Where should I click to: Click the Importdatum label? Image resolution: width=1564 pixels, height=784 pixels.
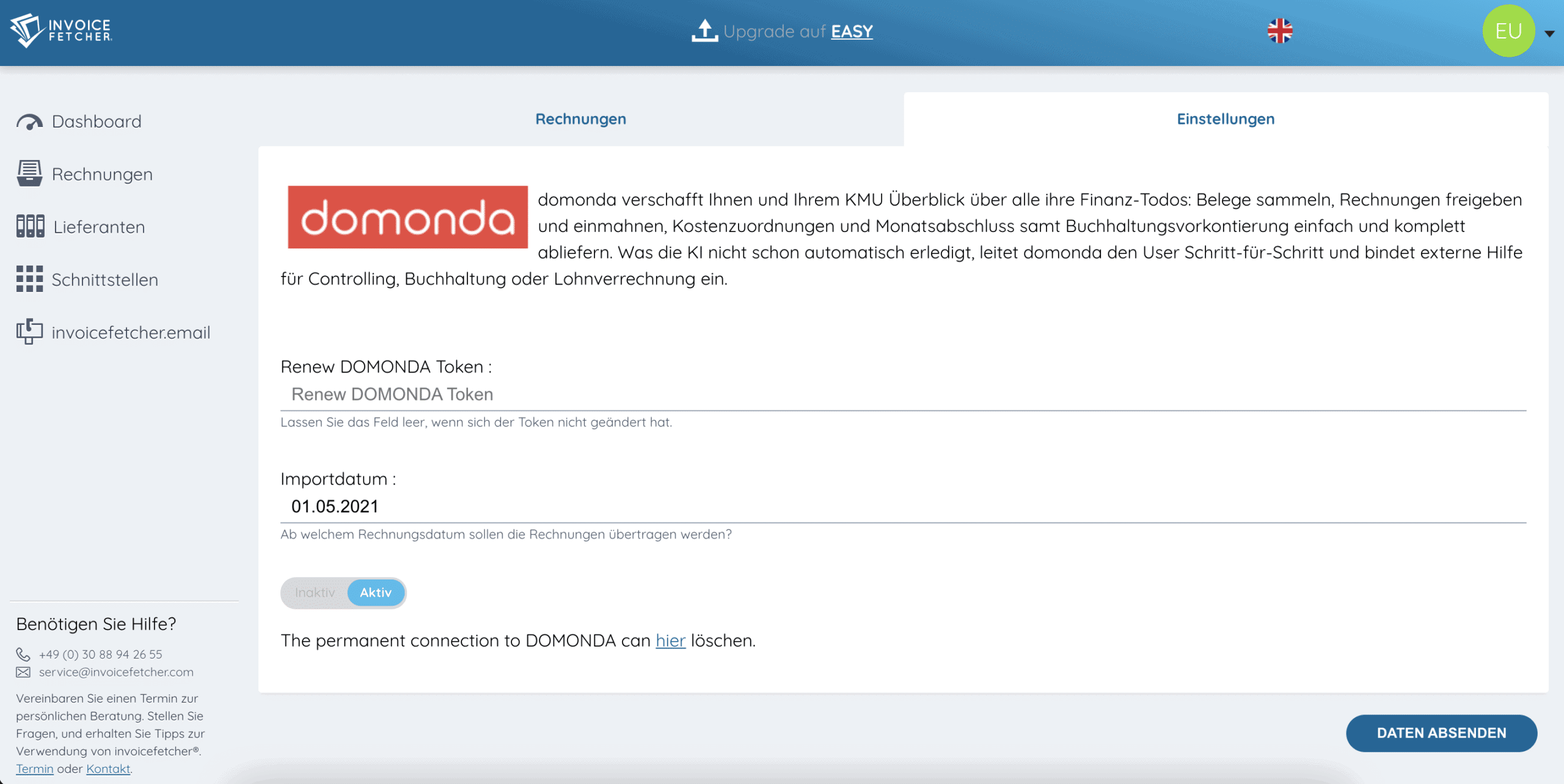(x=338, y=479)
